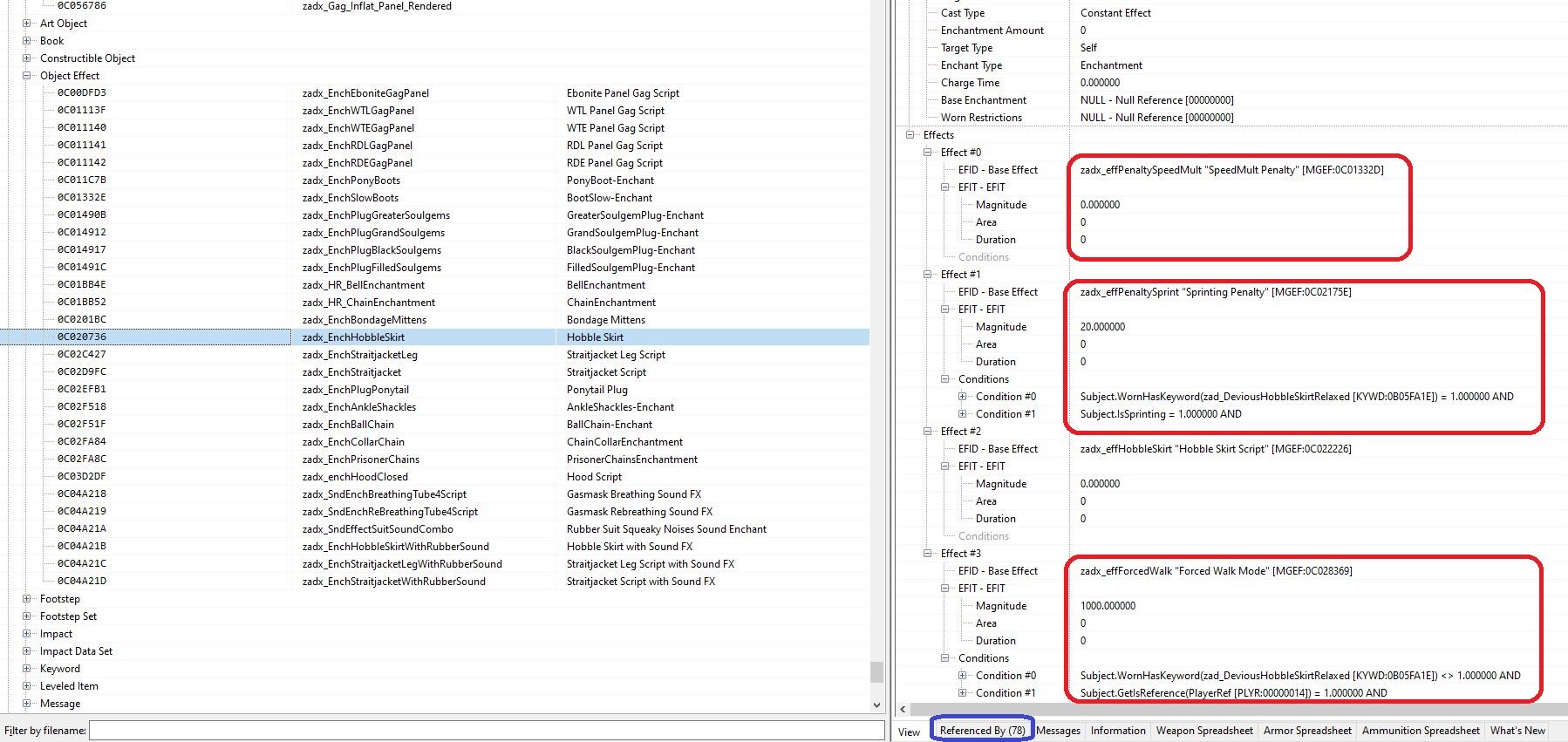Select form ID 0C04A21D row
The width and height of the screenshot is (1568, 742).
[x=434, y=582]
